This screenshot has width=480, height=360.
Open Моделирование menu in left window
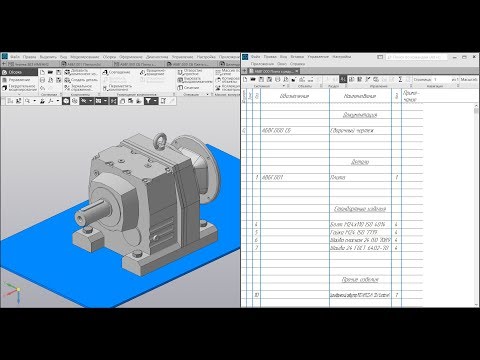85,57
